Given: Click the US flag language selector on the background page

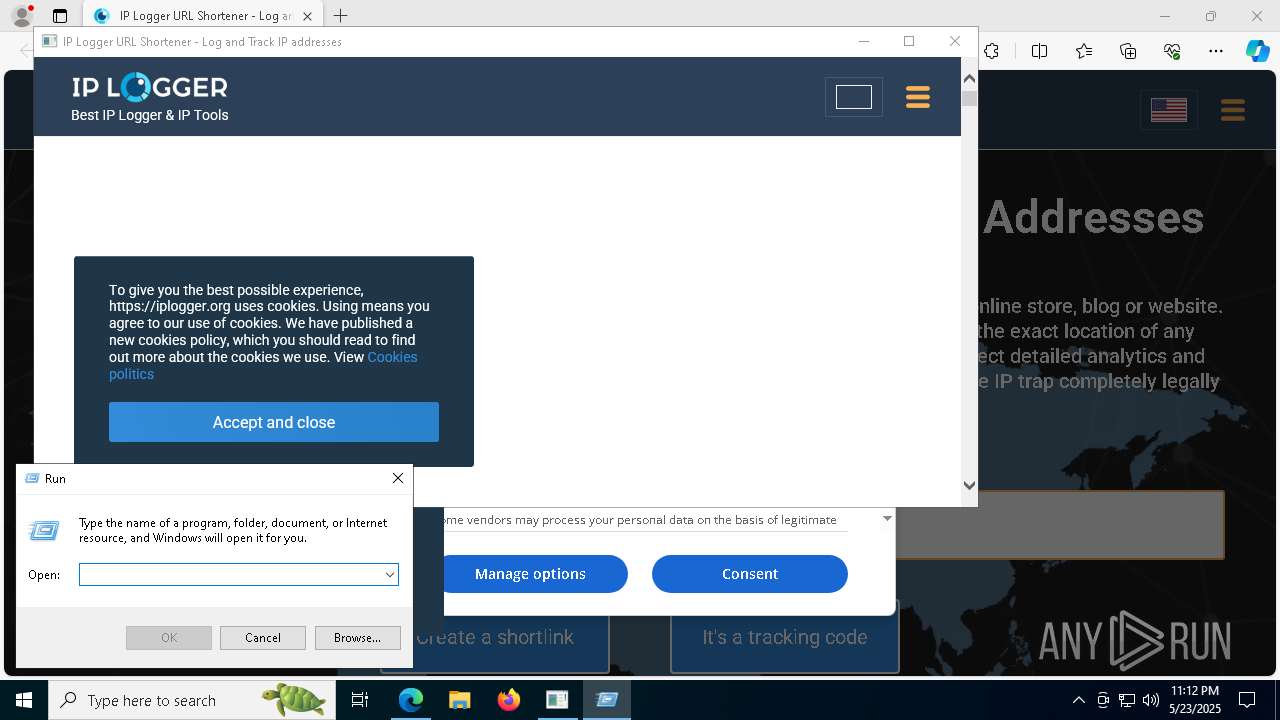Looking at the screenshot, I should tap(1168, 110).
